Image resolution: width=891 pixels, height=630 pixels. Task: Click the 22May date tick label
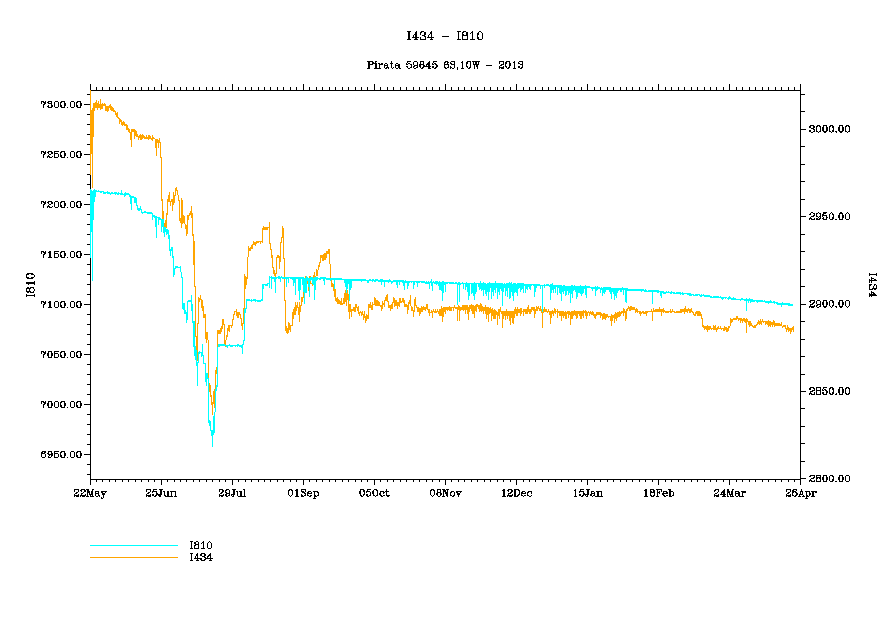[90, 493]
